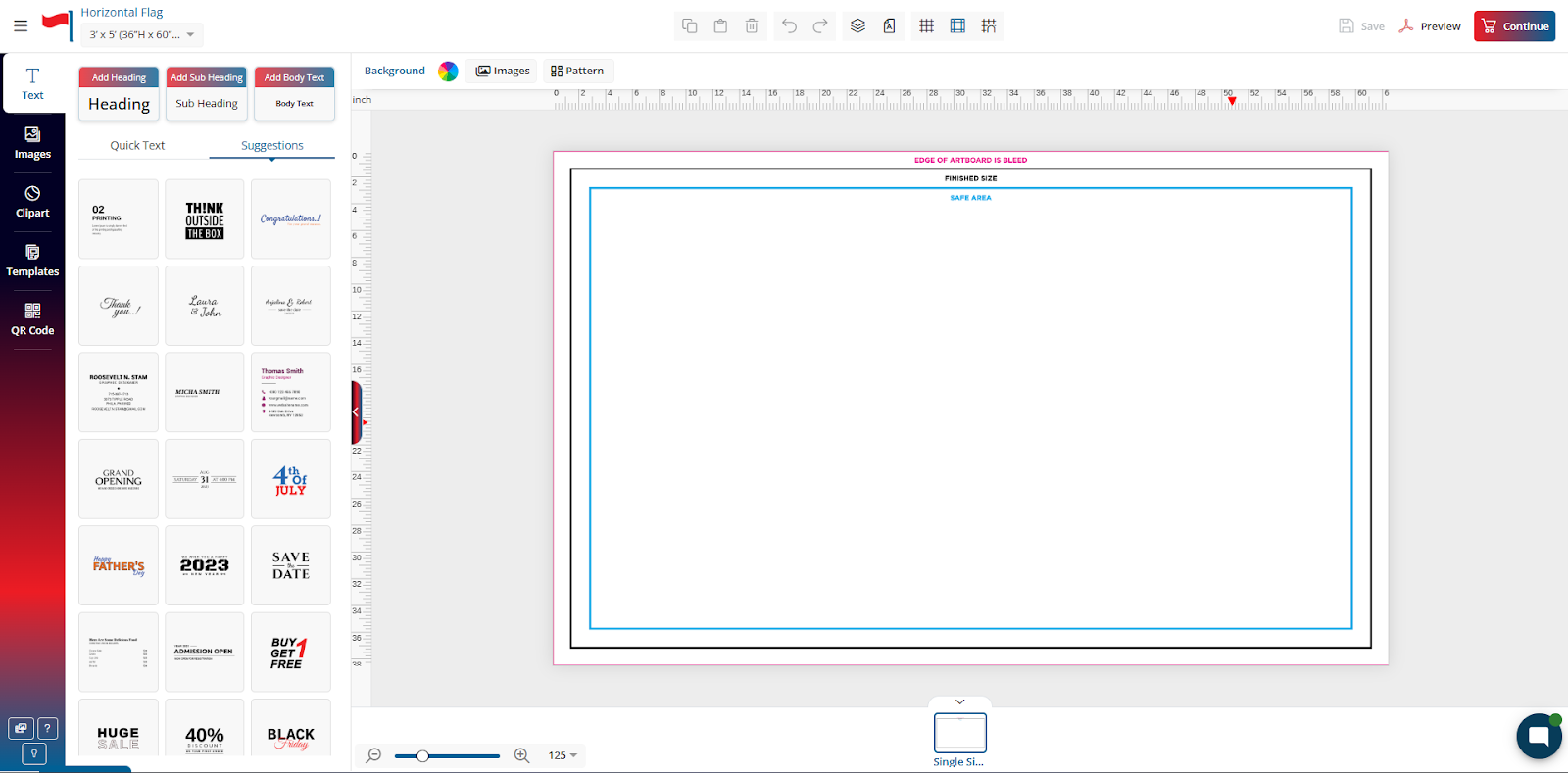Screen dimensions: 1568x773
Task: Click the image gallery icon at sidebar bottom
Action: tap(21, 728)
